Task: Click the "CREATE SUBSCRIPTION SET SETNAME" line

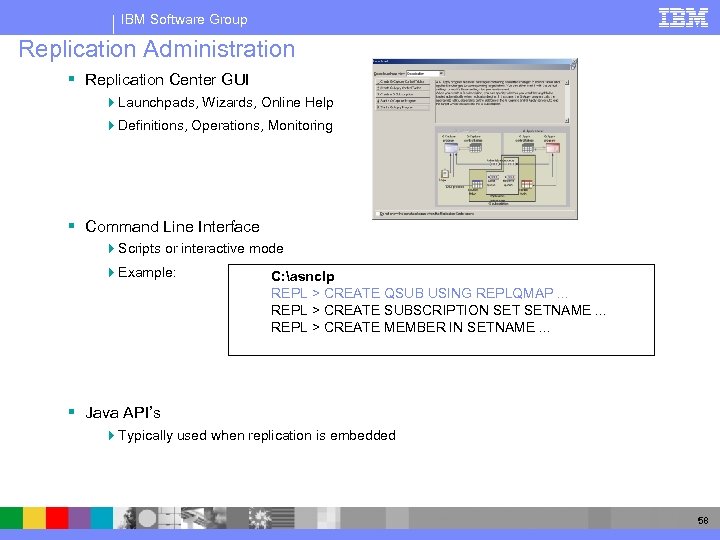Action: click(438, 310)
